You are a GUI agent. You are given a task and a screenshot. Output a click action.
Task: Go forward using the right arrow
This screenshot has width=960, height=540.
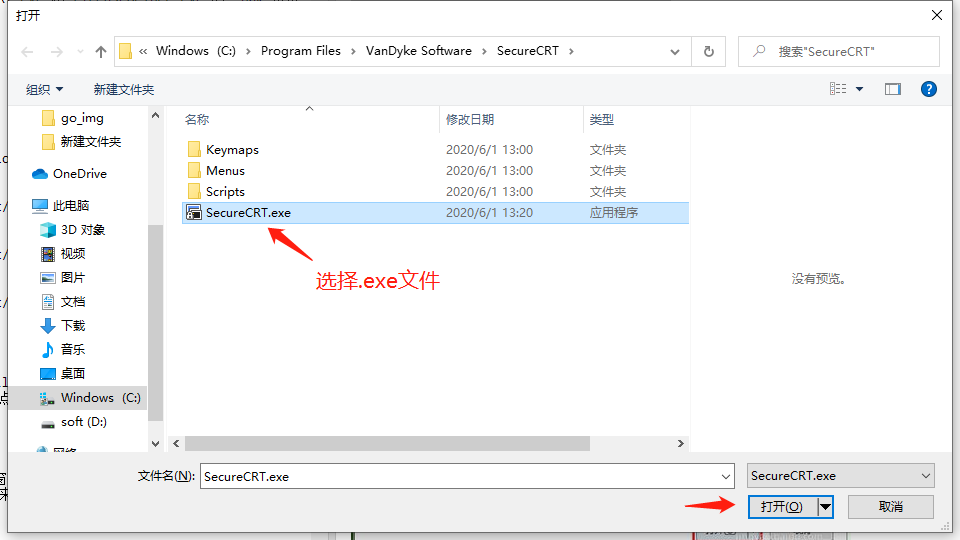point(56,52)
